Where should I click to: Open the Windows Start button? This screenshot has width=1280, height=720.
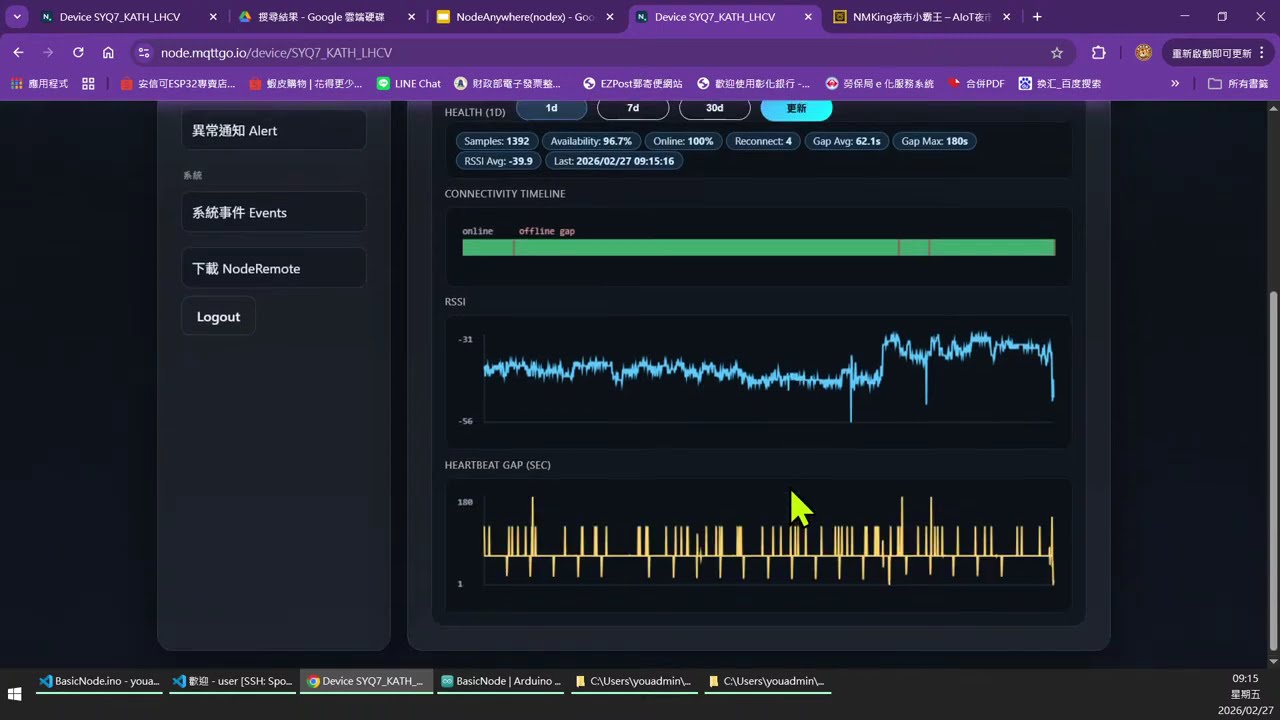15,693
